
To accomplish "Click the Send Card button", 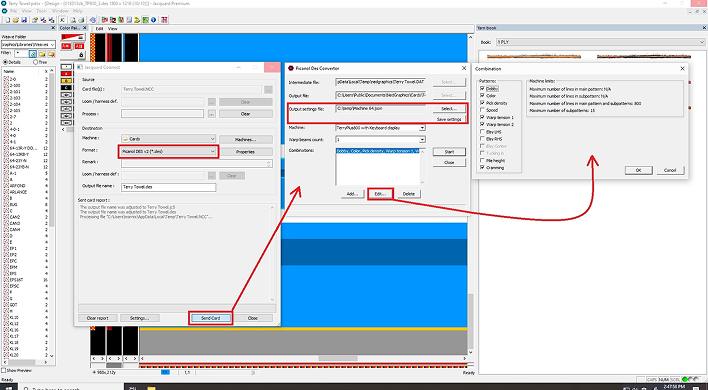I will coord(210,318).
